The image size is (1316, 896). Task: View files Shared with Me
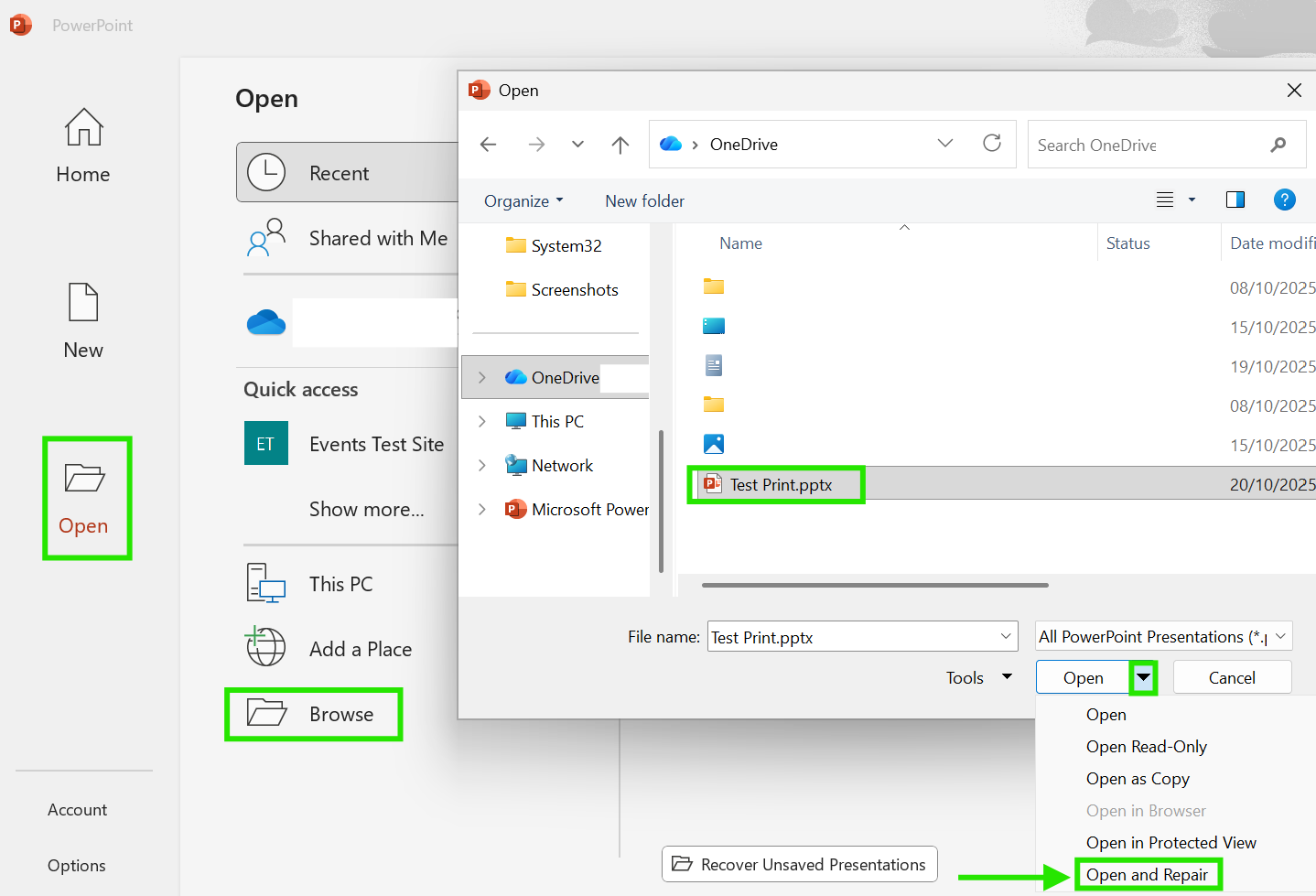click(348, 238)
